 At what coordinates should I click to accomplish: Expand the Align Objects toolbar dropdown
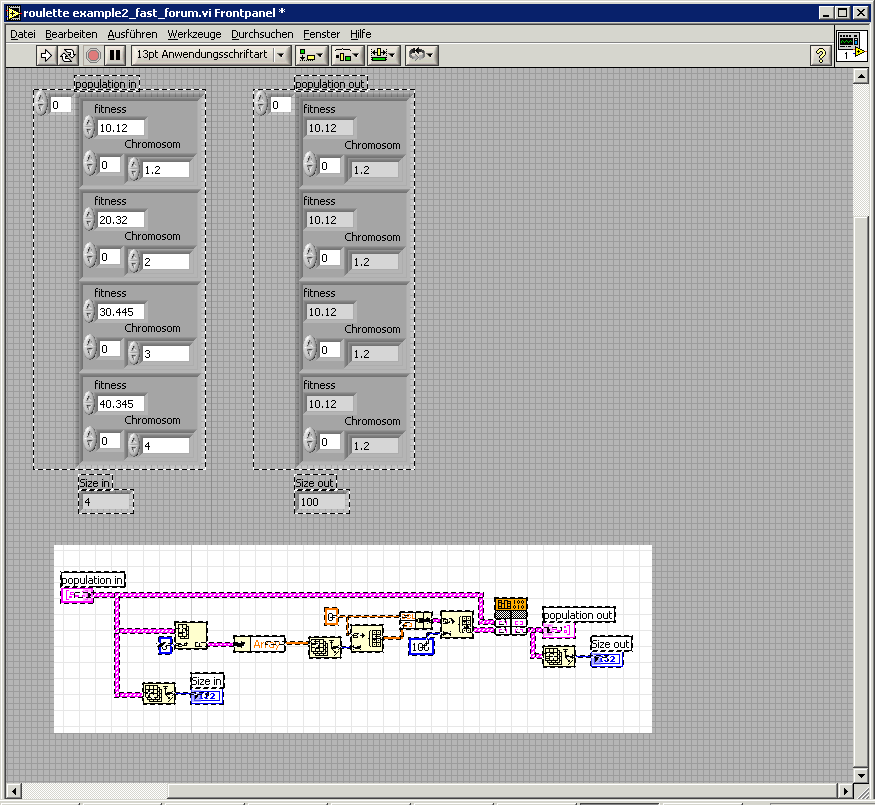[312, 55]
